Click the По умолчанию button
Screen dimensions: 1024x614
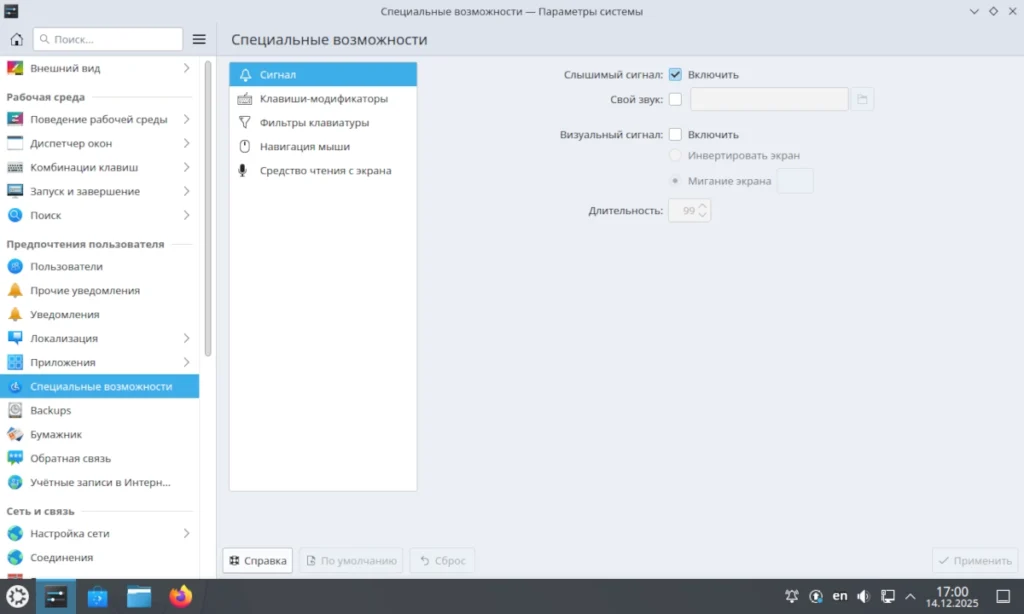[351, 560]
